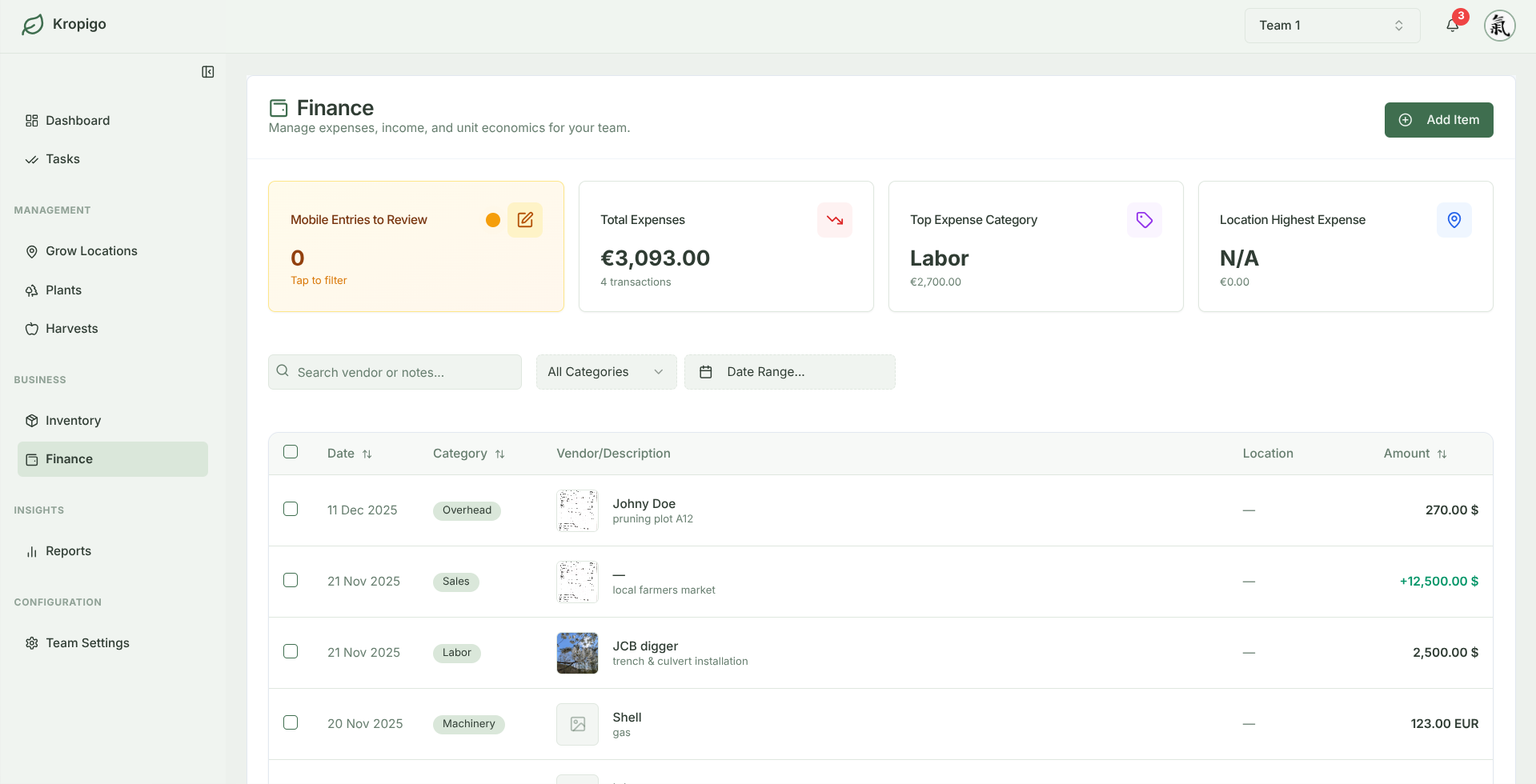Open the Team 1 switcher dropdown
Screen dimensions: 1536x784
point(1331,26)
